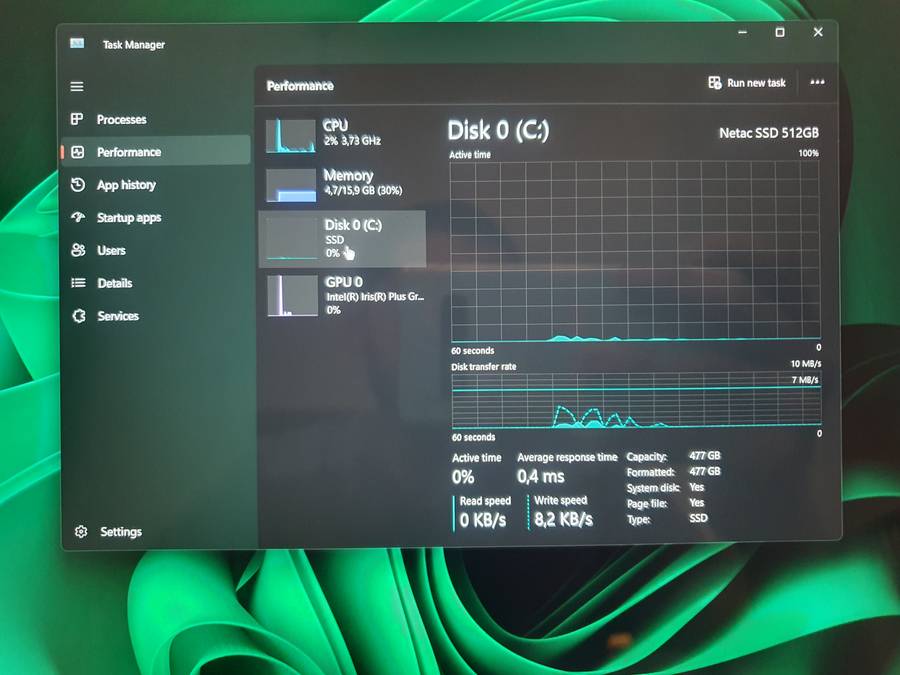This screenshot has height=675, width=900.
Task: Open the Users page
Action: (77, 250)
